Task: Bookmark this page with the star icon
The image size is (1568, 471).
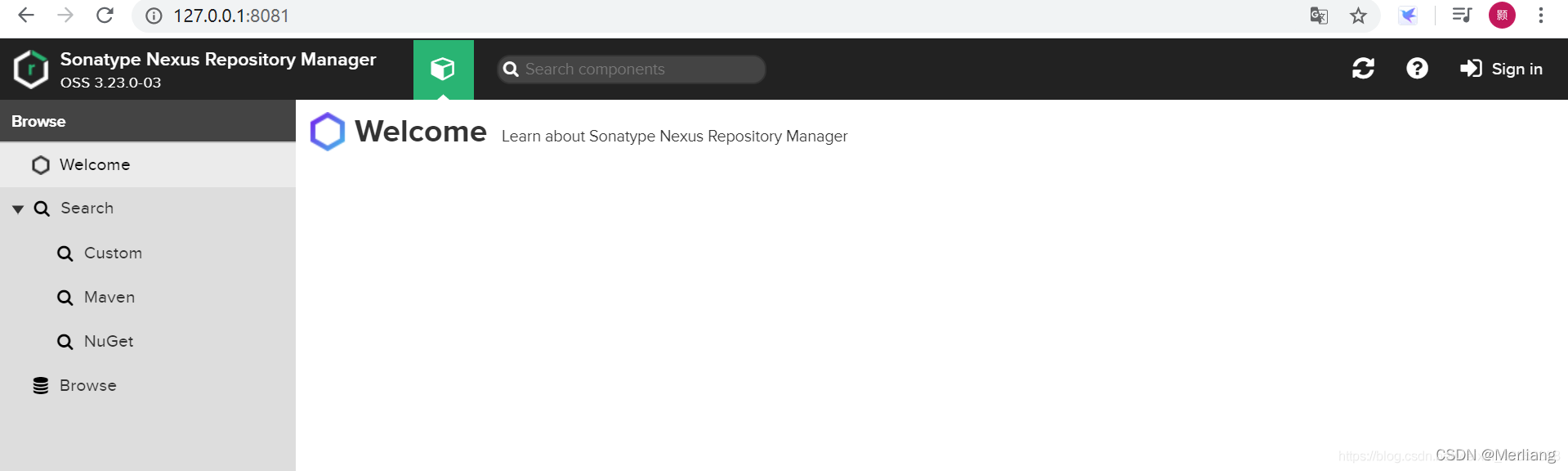Action: point(1358,16)
